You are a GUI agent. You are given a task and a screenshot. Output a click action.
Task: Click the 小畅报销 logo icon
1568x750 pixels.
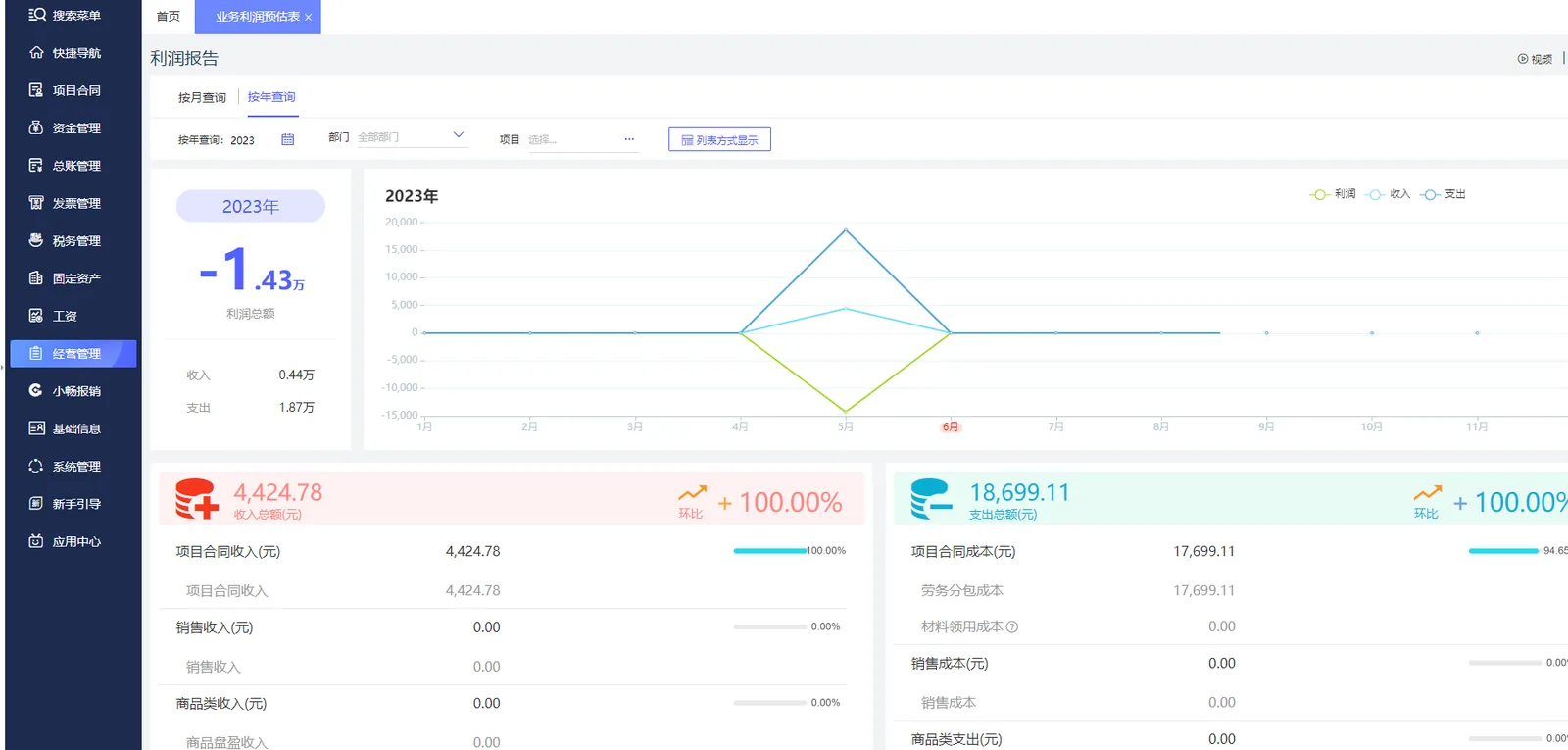coord(36,390)
